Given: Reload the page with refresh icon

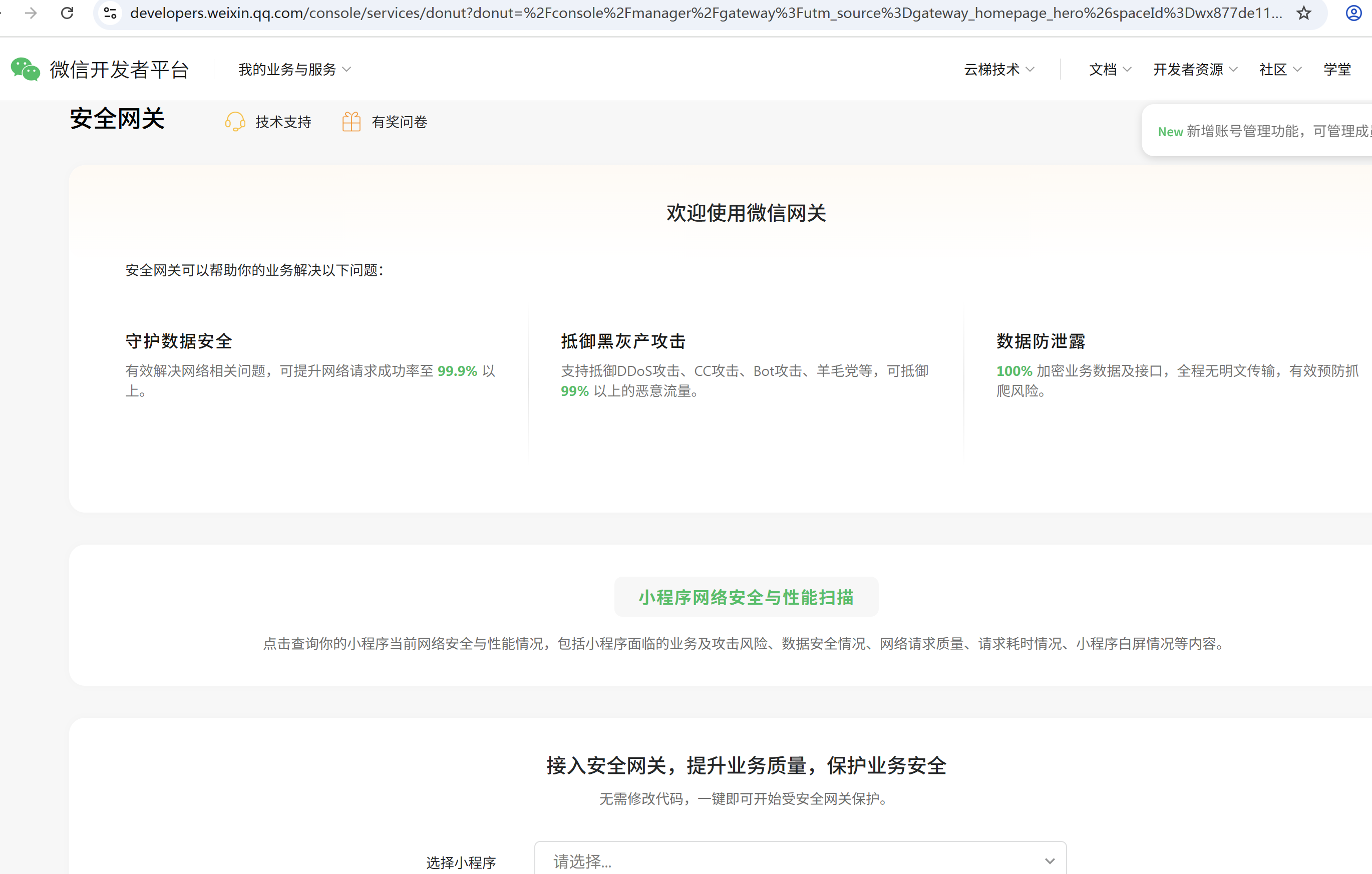Looking at the screenshot, I should pos(67,13).
